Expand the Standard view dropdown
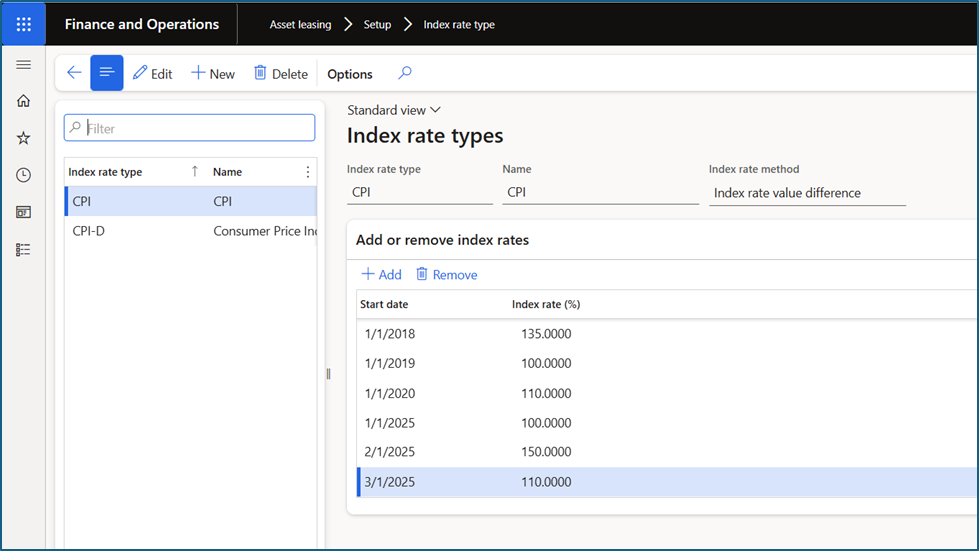This screenshot has height=551, width=979. [x=394, y=110]
